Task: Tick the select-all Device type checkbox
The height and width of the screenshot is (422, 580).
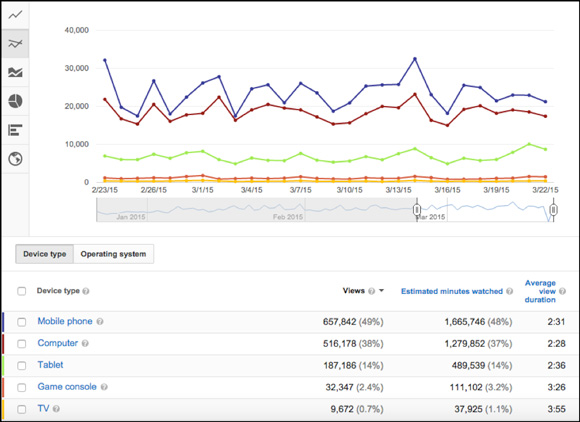Action: coord(22,291)
